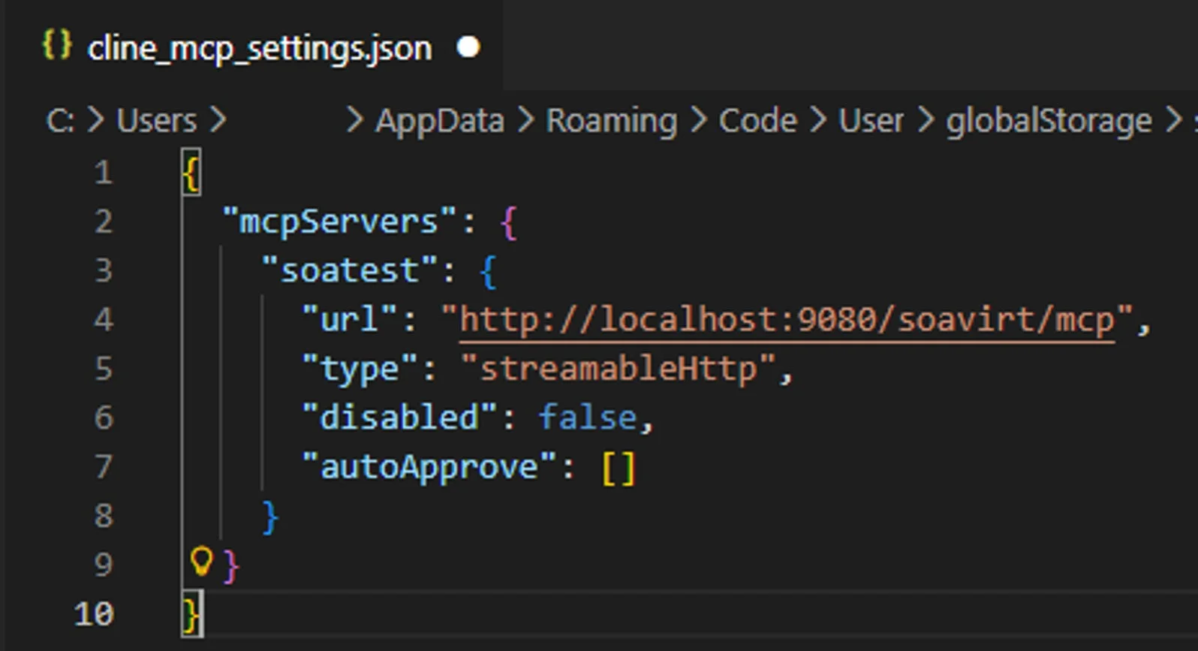Viewport: 1198px width, 651px height.
Task: Click line number 4 in the gutter
Action: point(103,318)
